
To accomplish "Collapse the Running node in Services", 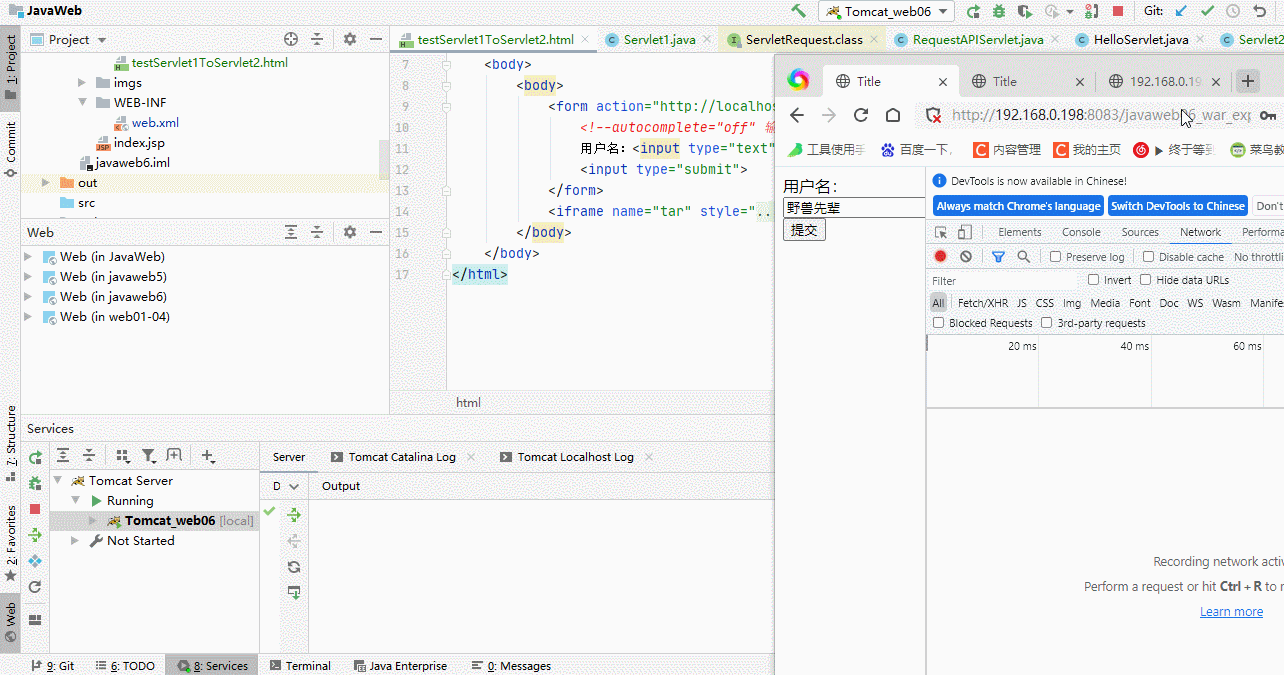I will 76,501.
